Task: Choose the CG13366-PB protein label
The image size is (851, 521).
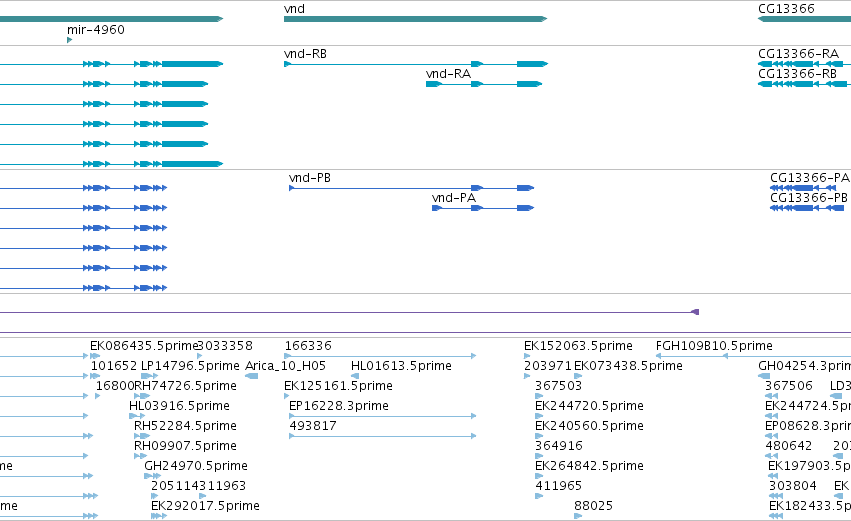Action: (x=809, y=198)
